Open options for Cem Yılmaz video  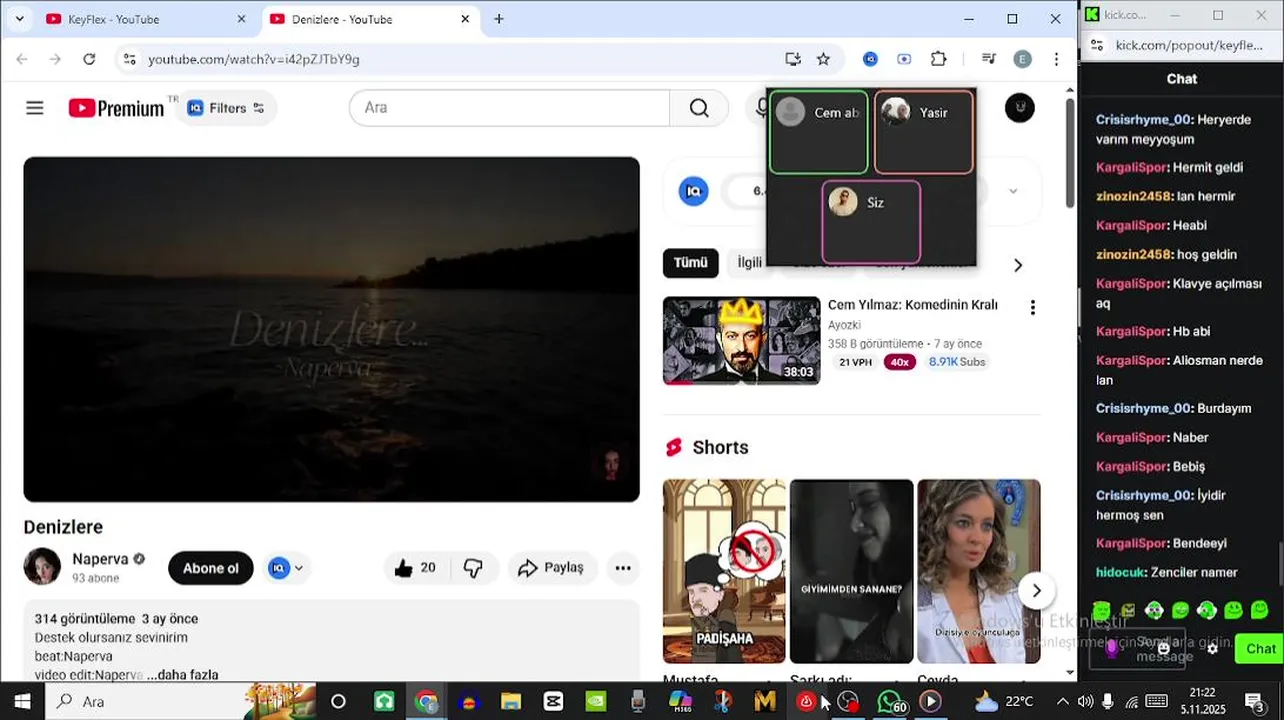click(x=1032, y=307)
